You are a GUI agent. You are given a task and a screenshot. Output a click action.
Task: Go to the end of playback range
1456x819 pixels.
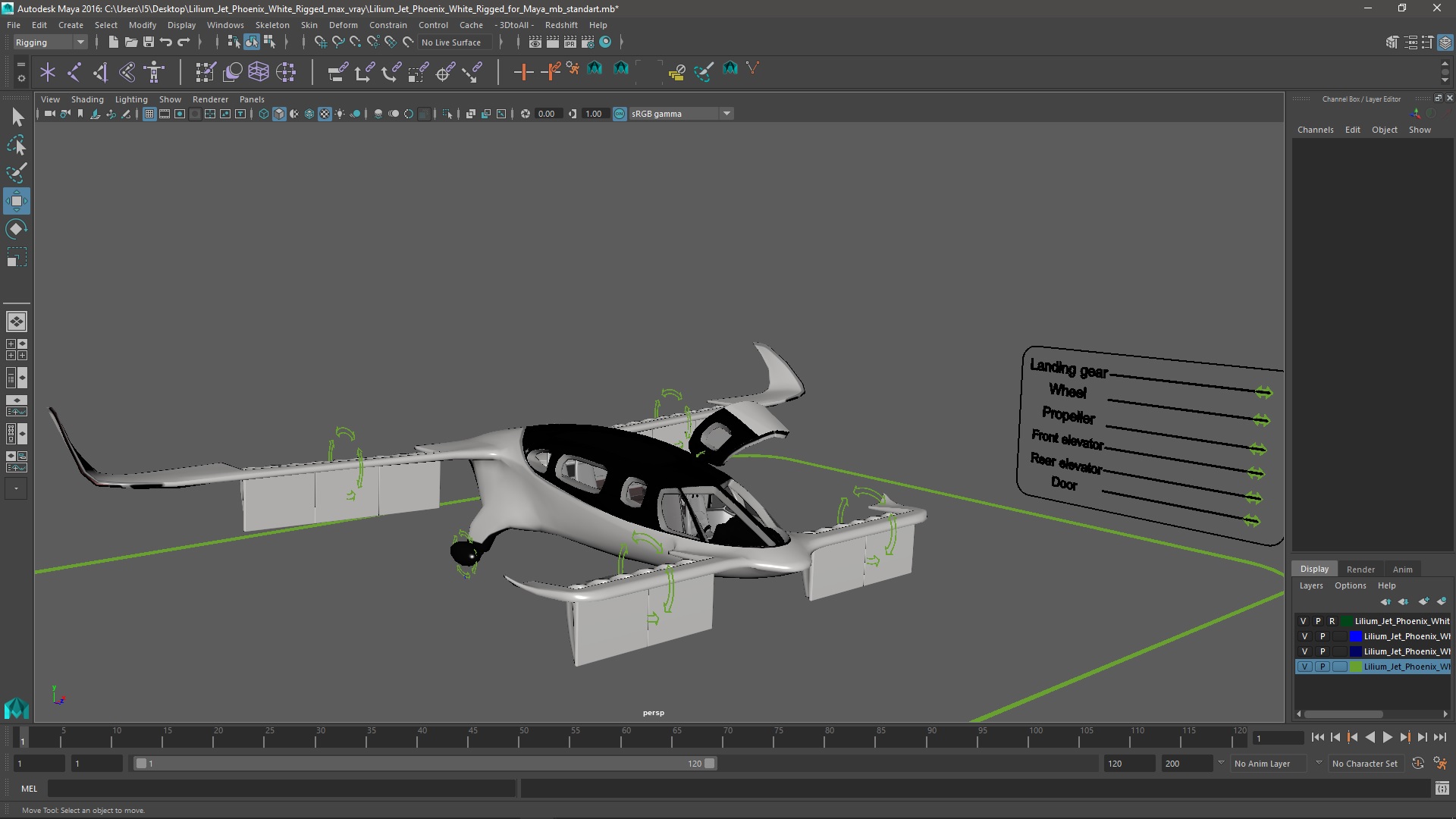pyautogui.click(x=1440, y=737)
